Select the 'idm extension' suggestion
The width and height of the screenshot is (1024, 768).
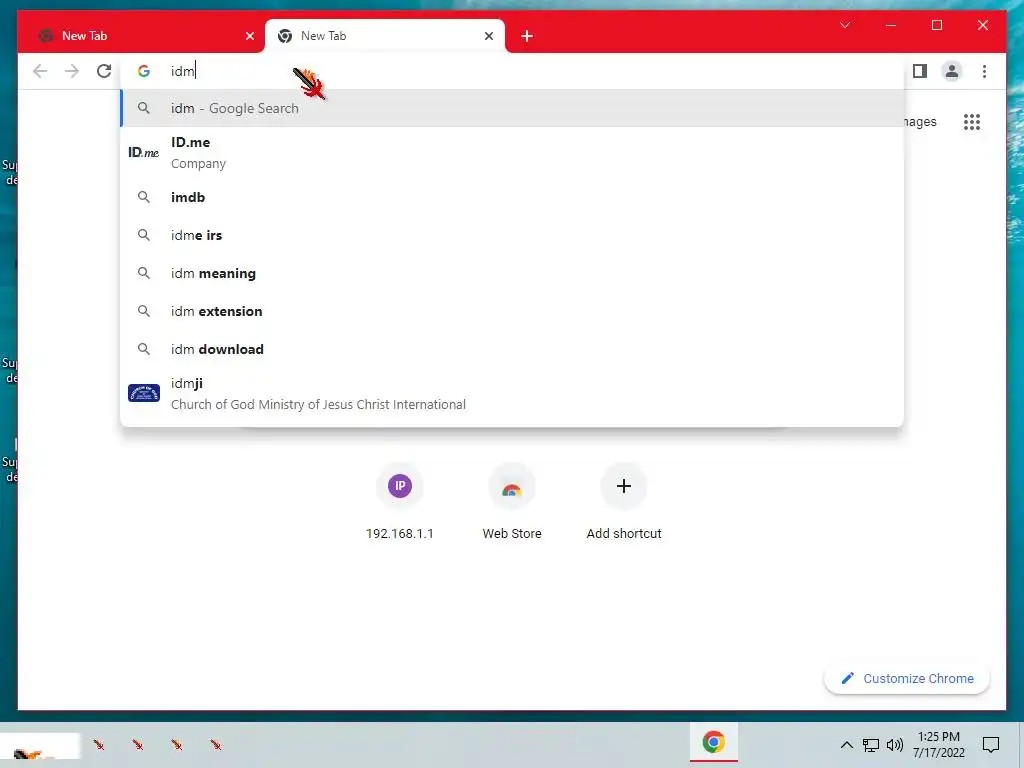coord(513,311)
